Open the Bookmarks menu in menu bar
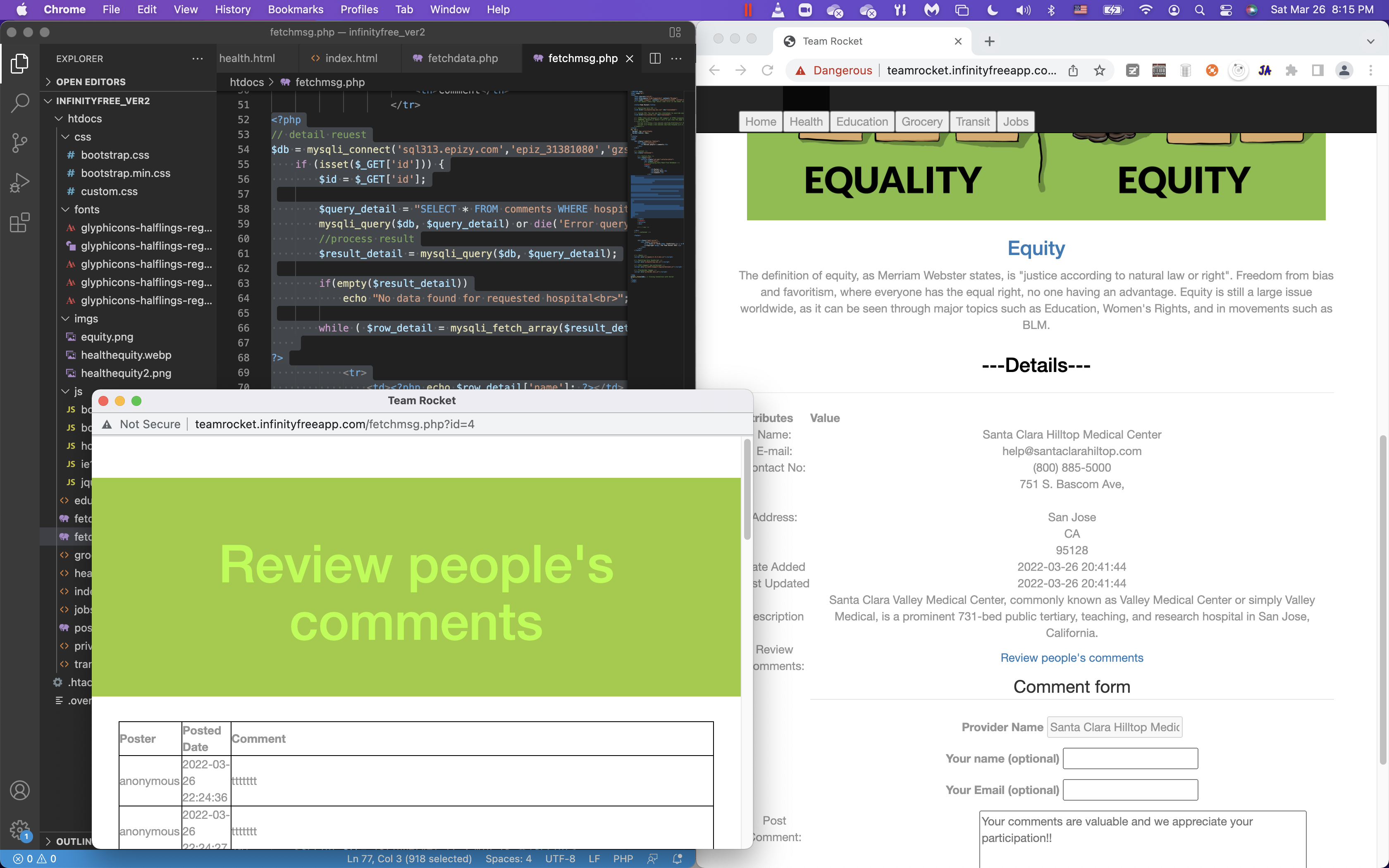The width and height of the screenshot is (1389, 868). point(295,10)
